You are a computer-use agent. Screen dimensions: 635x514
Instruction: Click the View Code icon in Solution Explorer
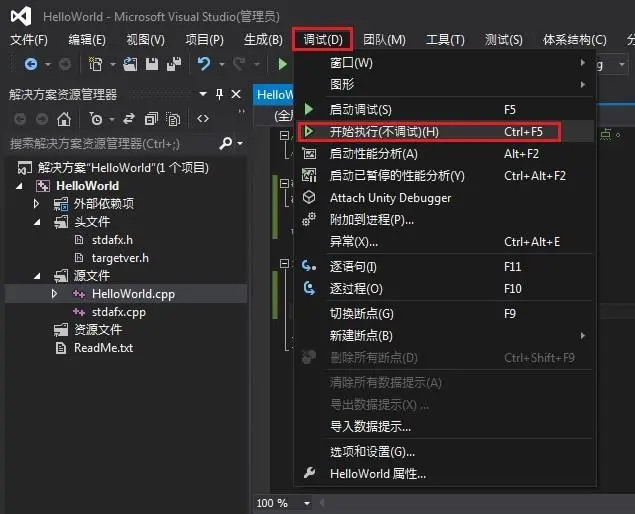[203, 119]
